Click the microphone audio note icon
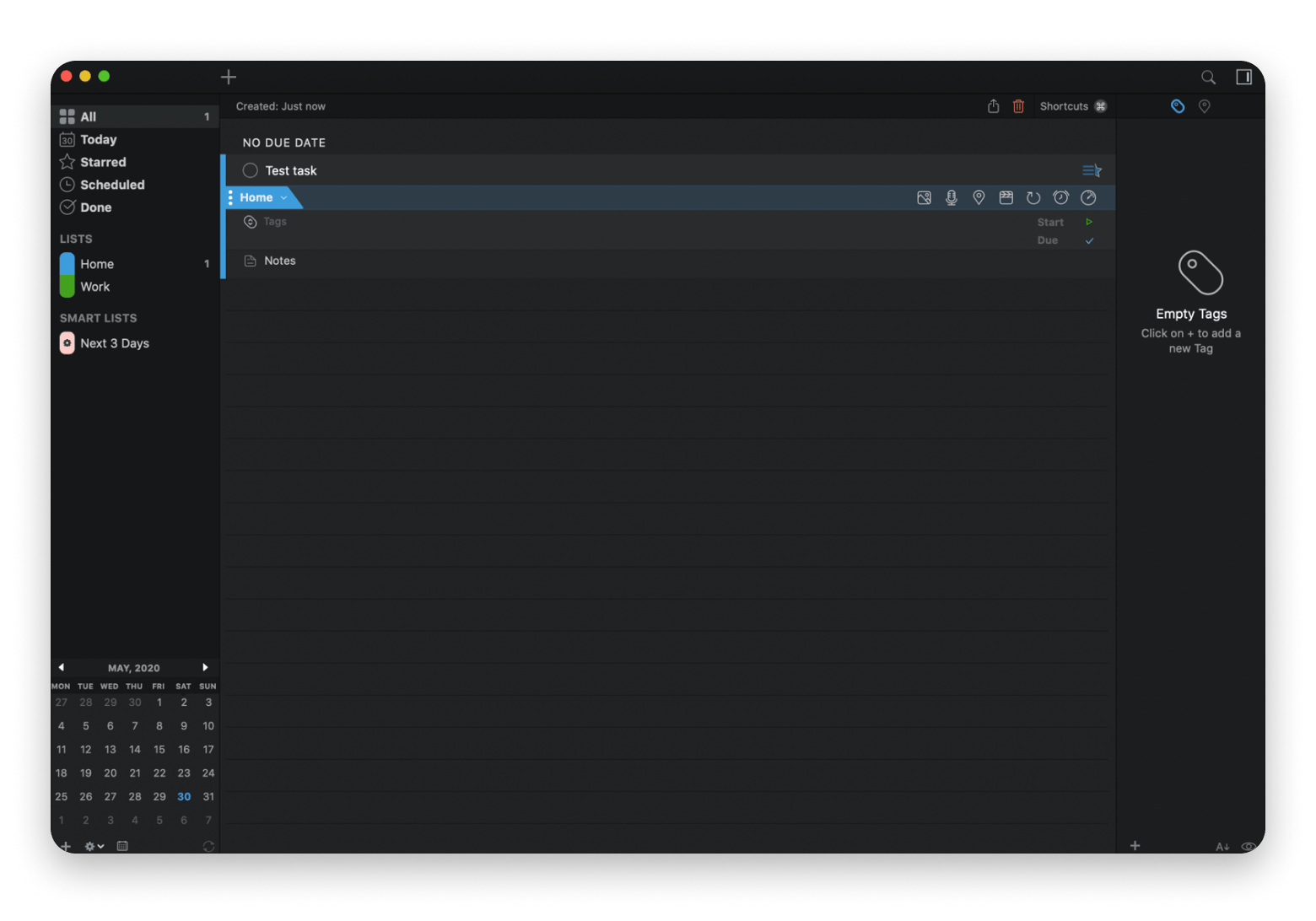Screen dimensions: 1316x921 951,198
